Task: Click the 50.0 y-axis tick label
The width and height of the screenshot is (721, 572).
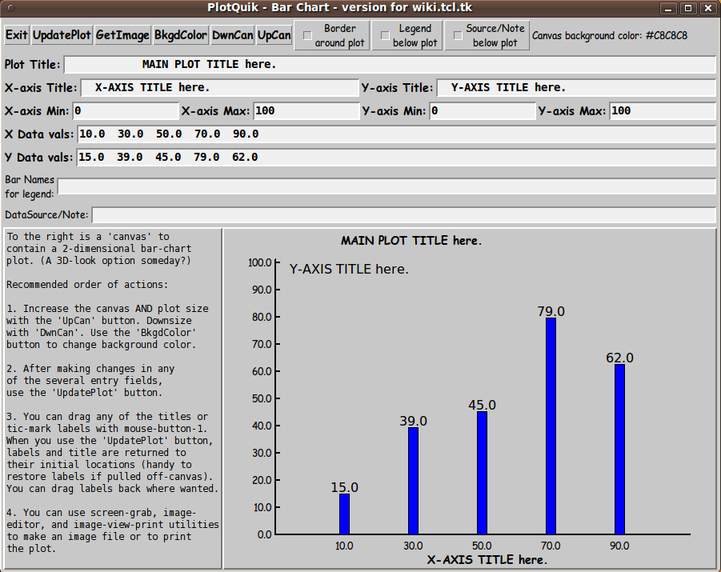Action: 262,398
